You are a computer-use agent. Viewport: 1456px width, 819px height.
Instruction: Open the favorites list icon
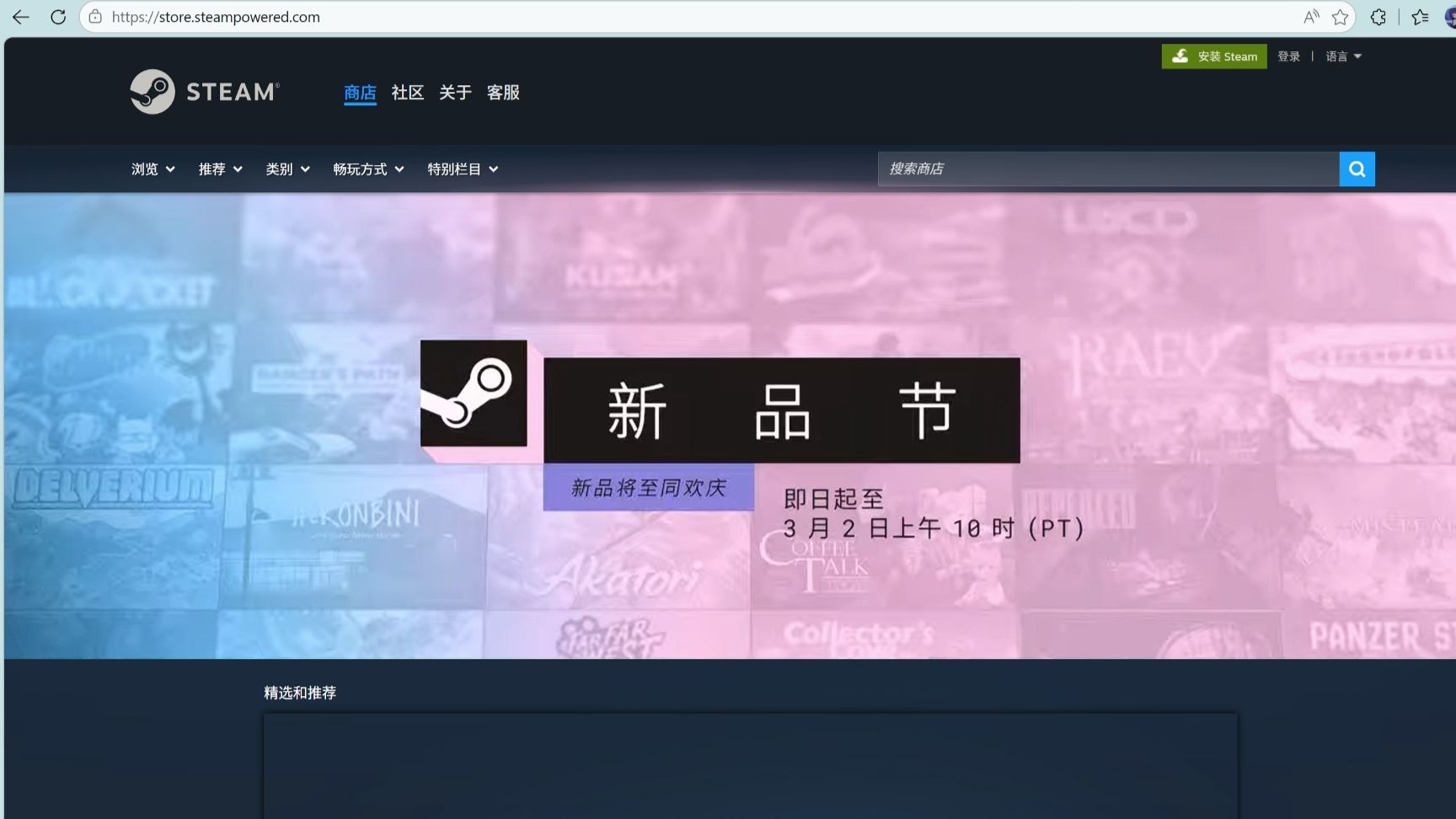point(1420,17)
